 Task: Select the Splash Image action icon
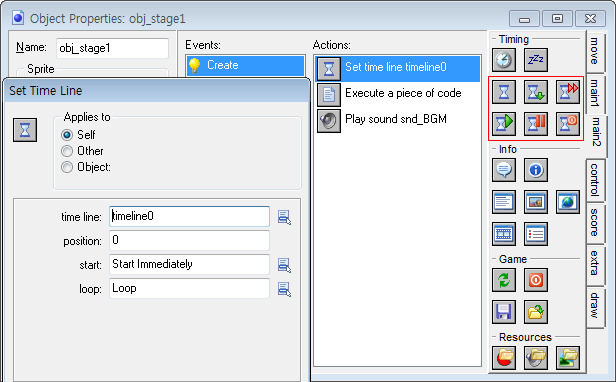[x=536, y=202]
